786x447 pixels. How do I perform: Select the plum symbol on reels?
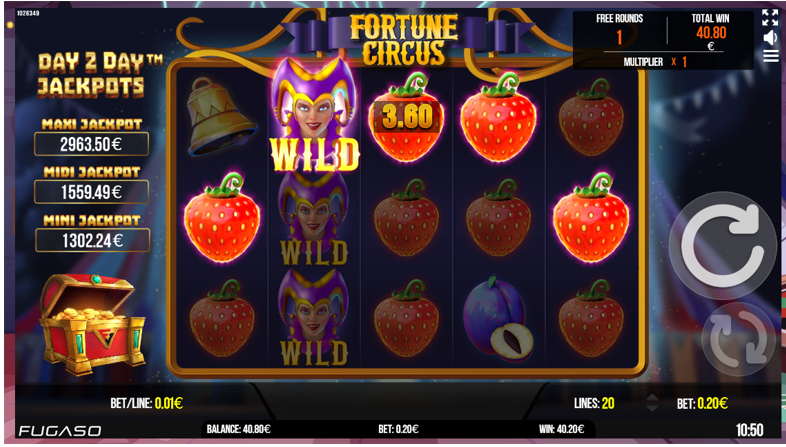click(498, 318)
